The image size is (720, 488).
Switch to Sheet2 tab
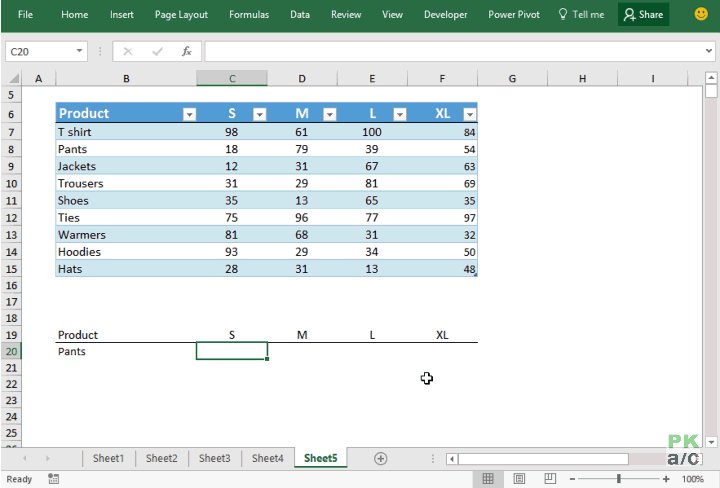click(162, 458)
